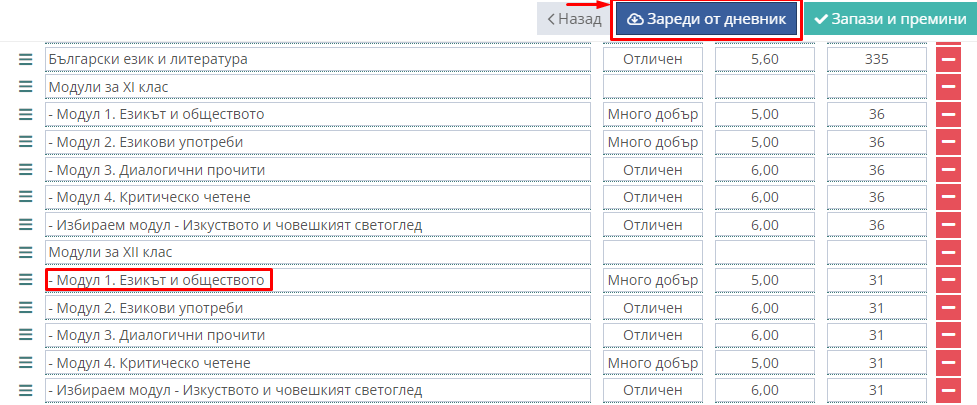Edit the Модули за XII клас name field
Image resolution: width=977 pixels, height=405 pixels.
pos(318,252)
